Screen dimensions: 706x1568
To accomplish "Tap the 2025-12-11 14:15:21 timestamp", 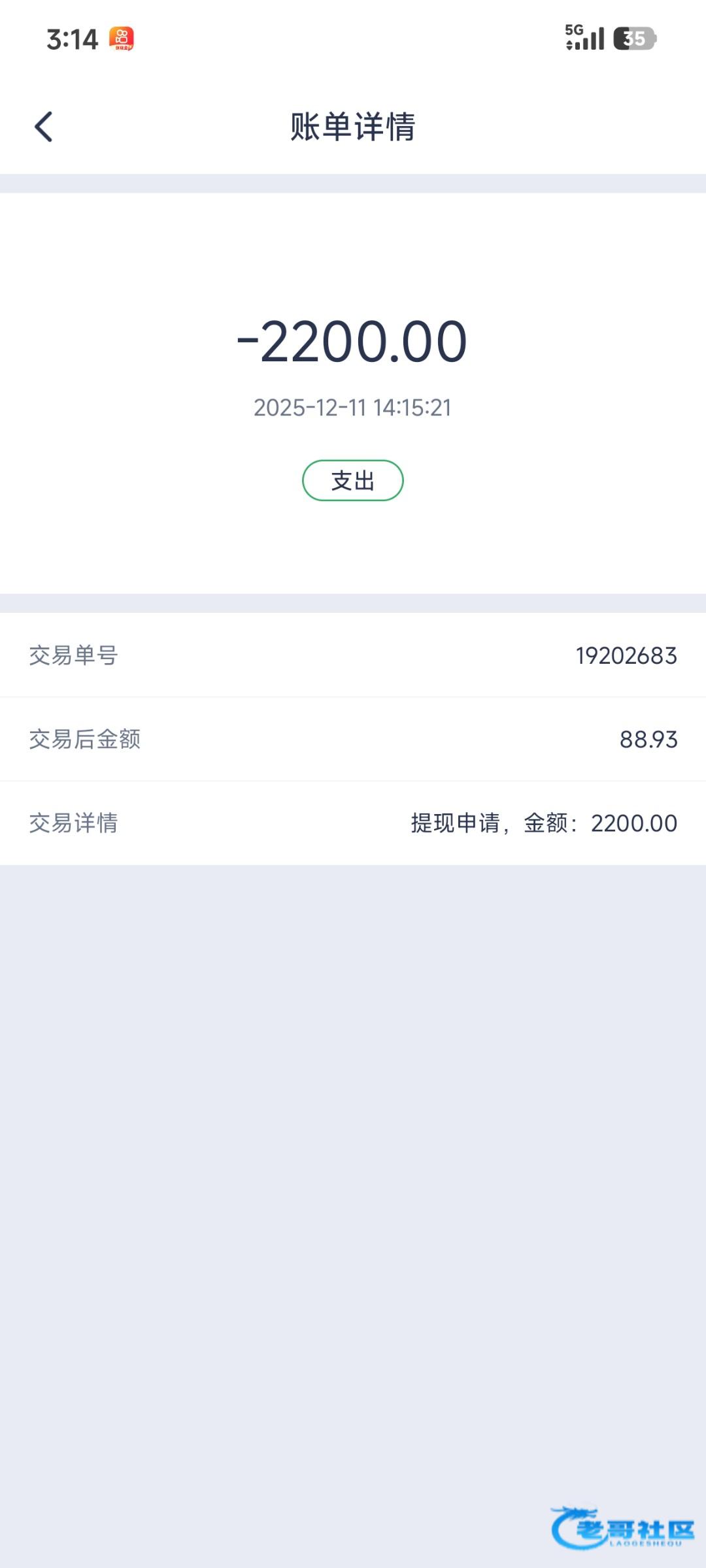I will pos(353,408).
